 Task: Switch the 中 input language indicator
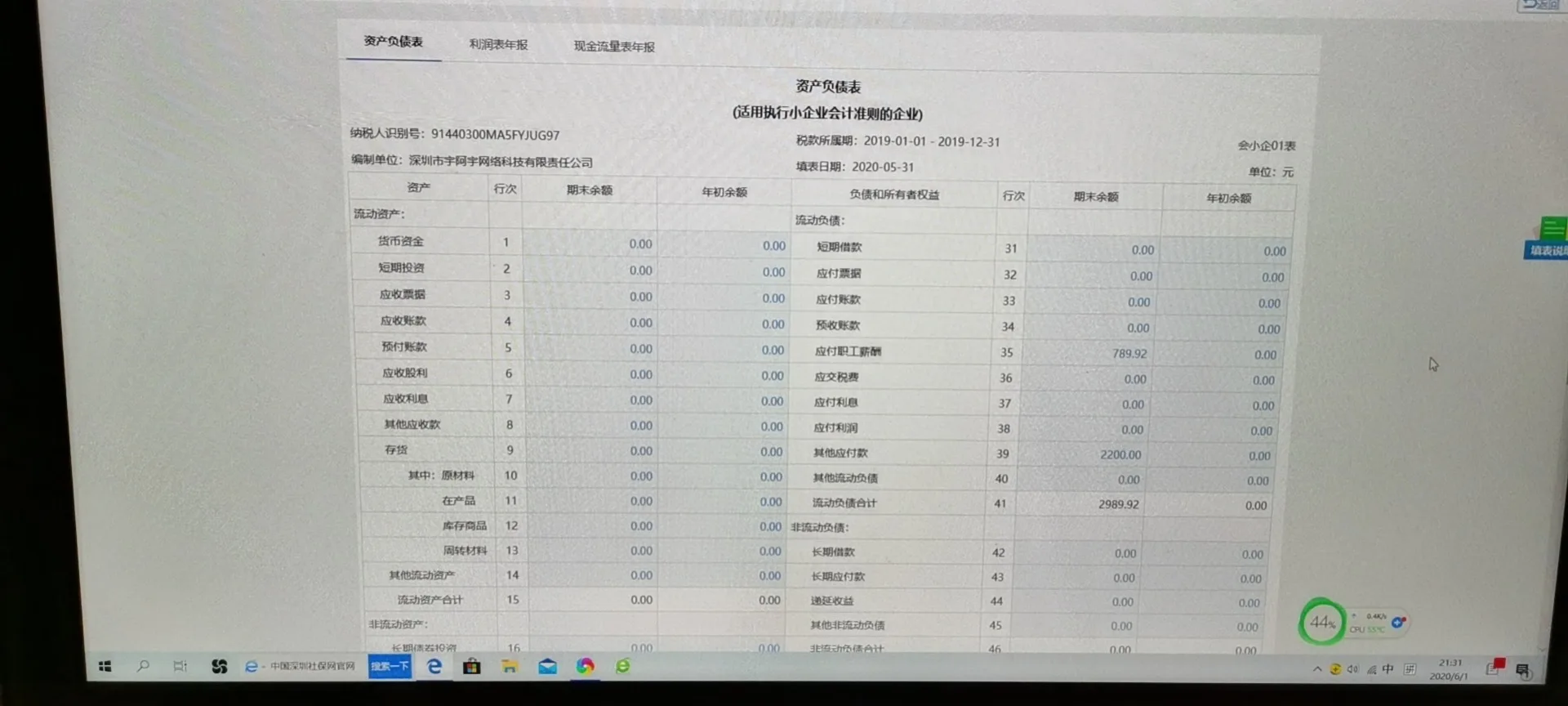[1388, 669]
